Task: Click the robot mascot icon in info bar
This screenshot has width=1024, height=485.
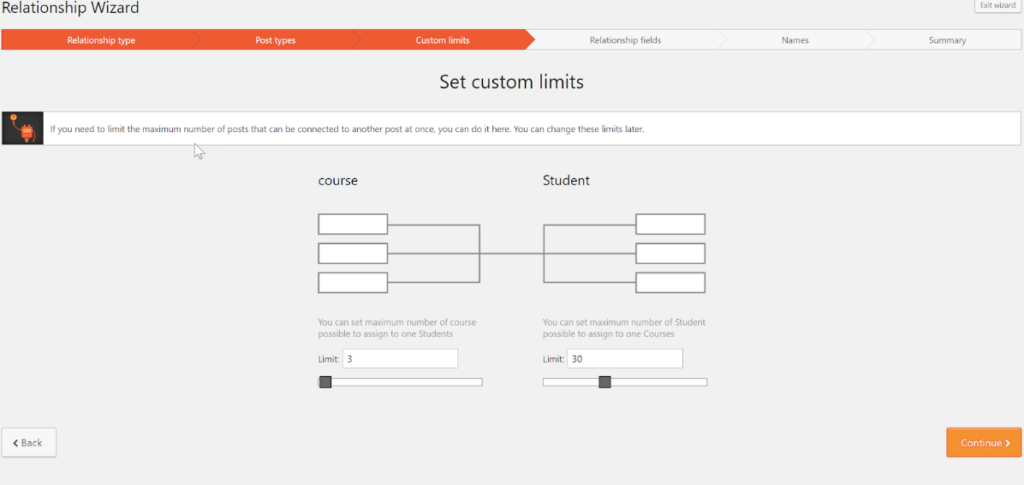Action: click(x=22, y=128)
